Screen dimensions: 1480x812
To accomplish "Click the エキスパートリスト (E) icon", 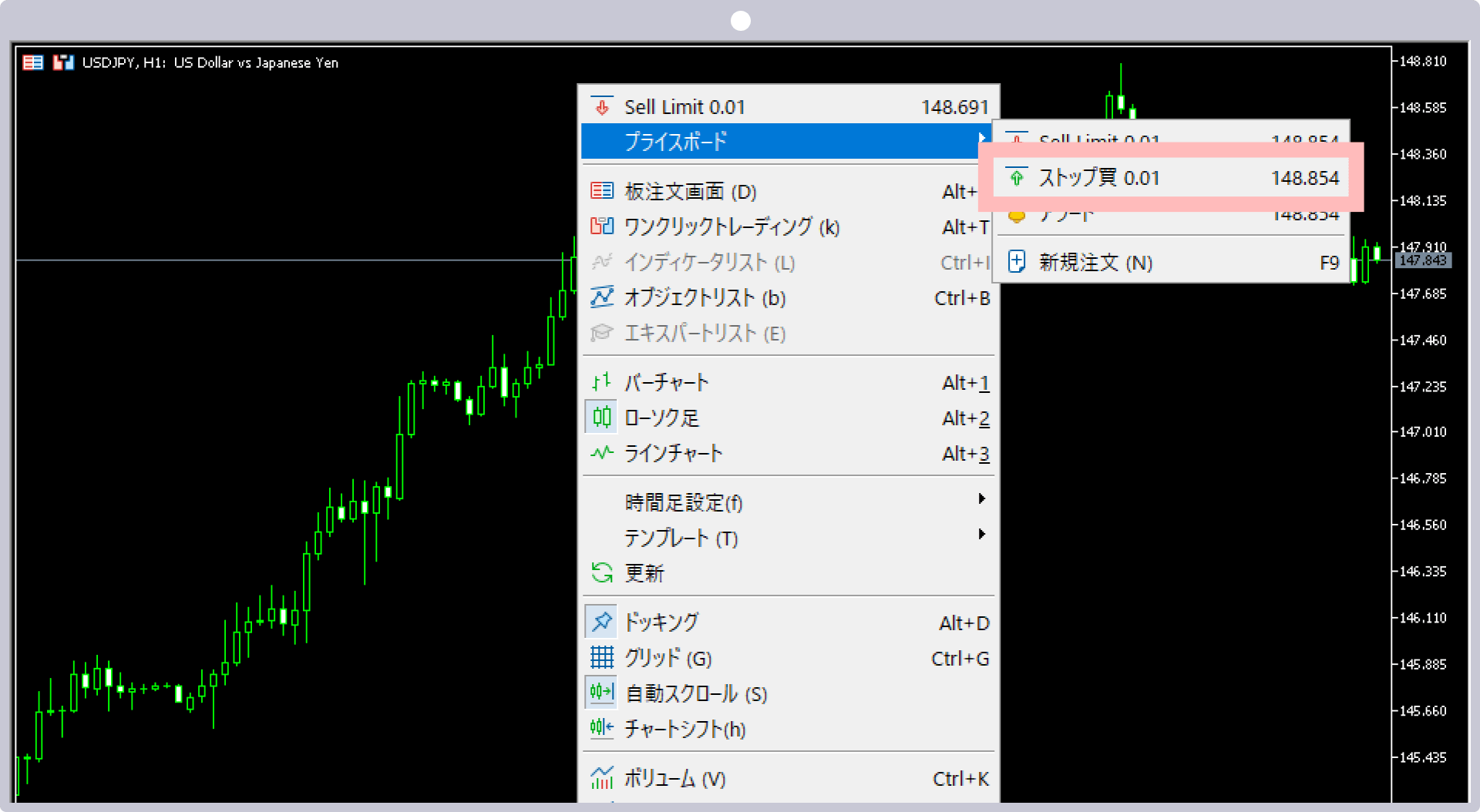I will click(601, 333).
